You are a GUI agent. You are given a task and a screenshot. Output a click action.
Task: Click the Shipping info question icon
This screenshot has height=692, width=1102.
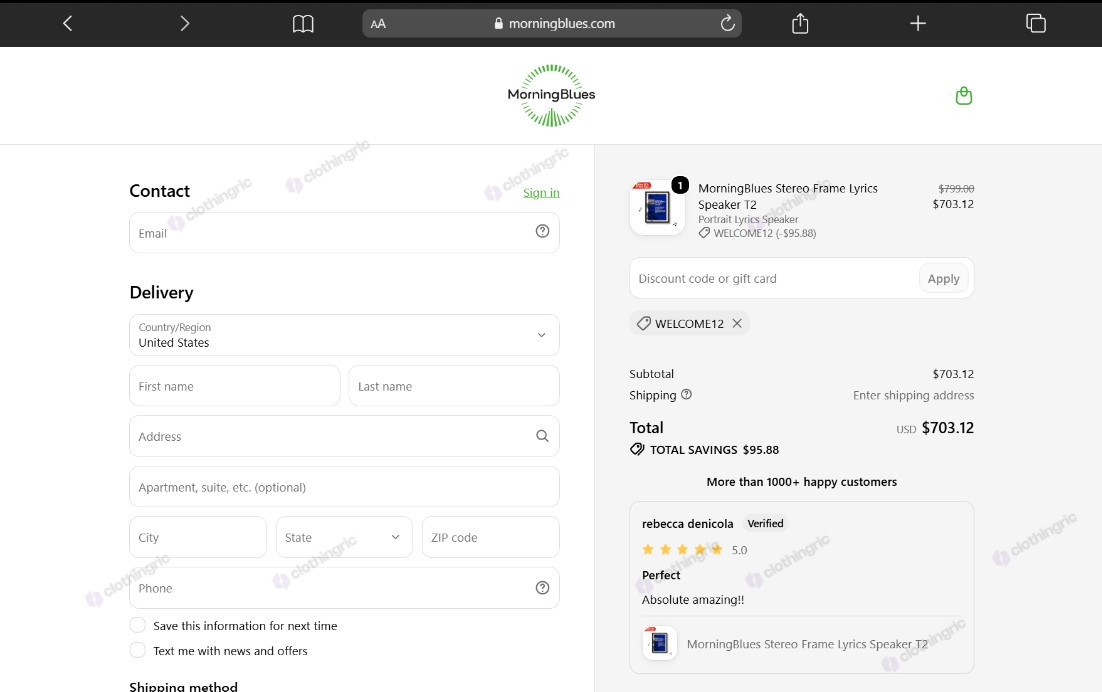[687, 394]
